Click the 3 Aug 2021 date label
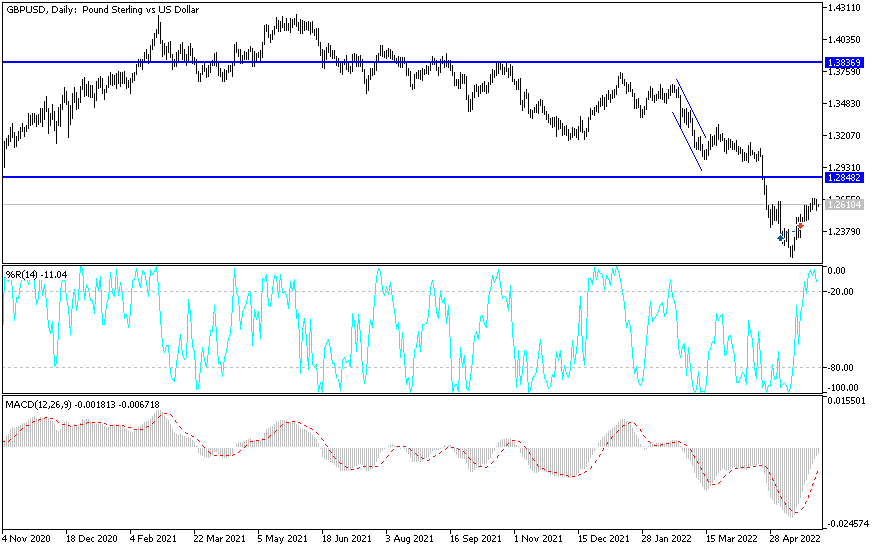 (x=409, y=539)
